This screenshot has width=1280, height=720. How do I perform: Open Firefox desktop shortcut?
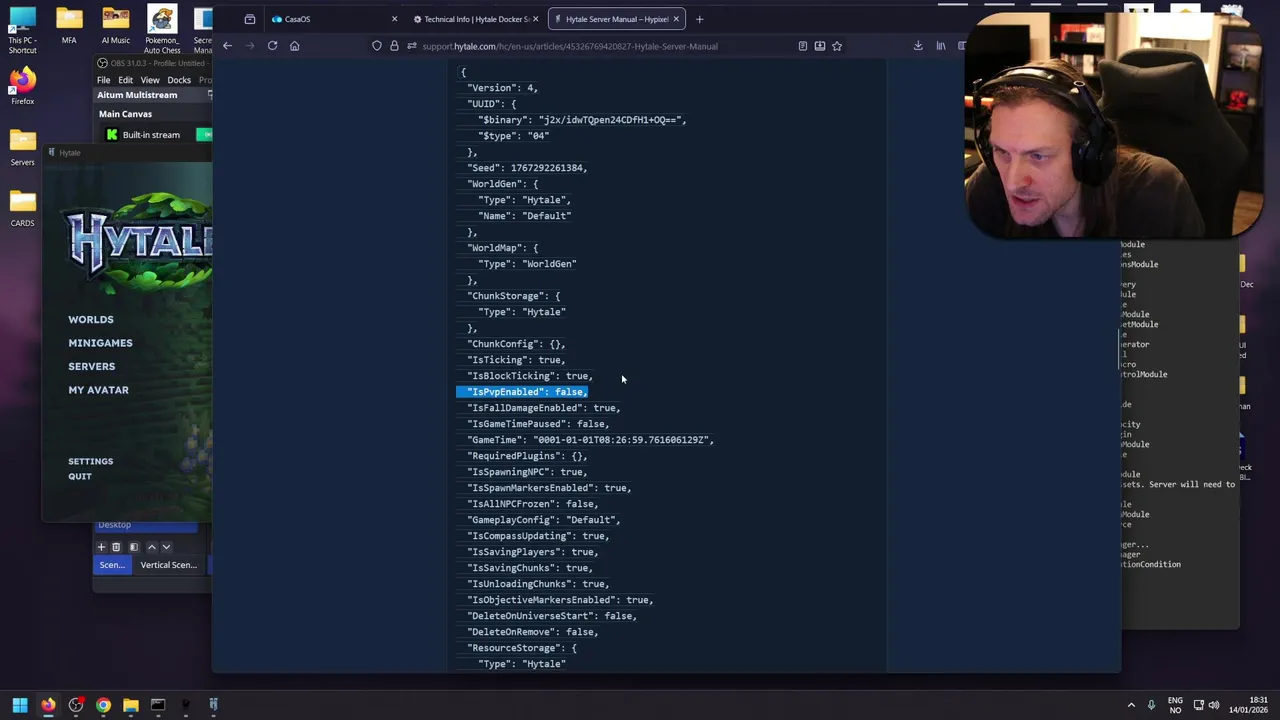(22, 86)
